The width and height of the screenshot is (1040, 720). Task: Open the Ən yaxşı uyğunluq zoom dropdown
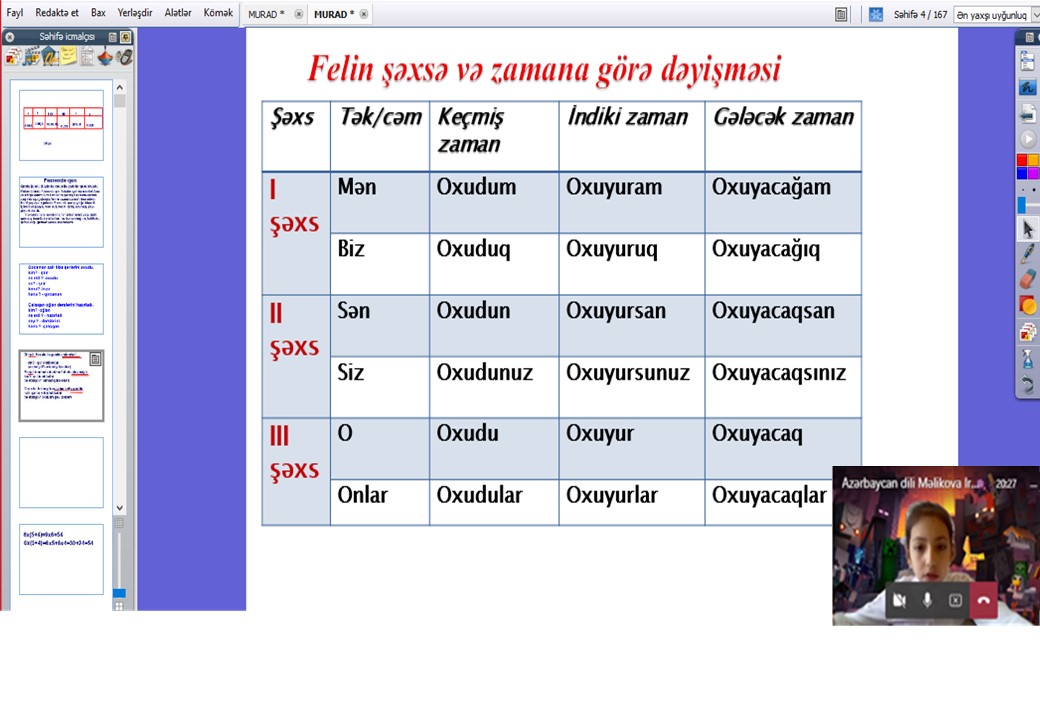996,15
